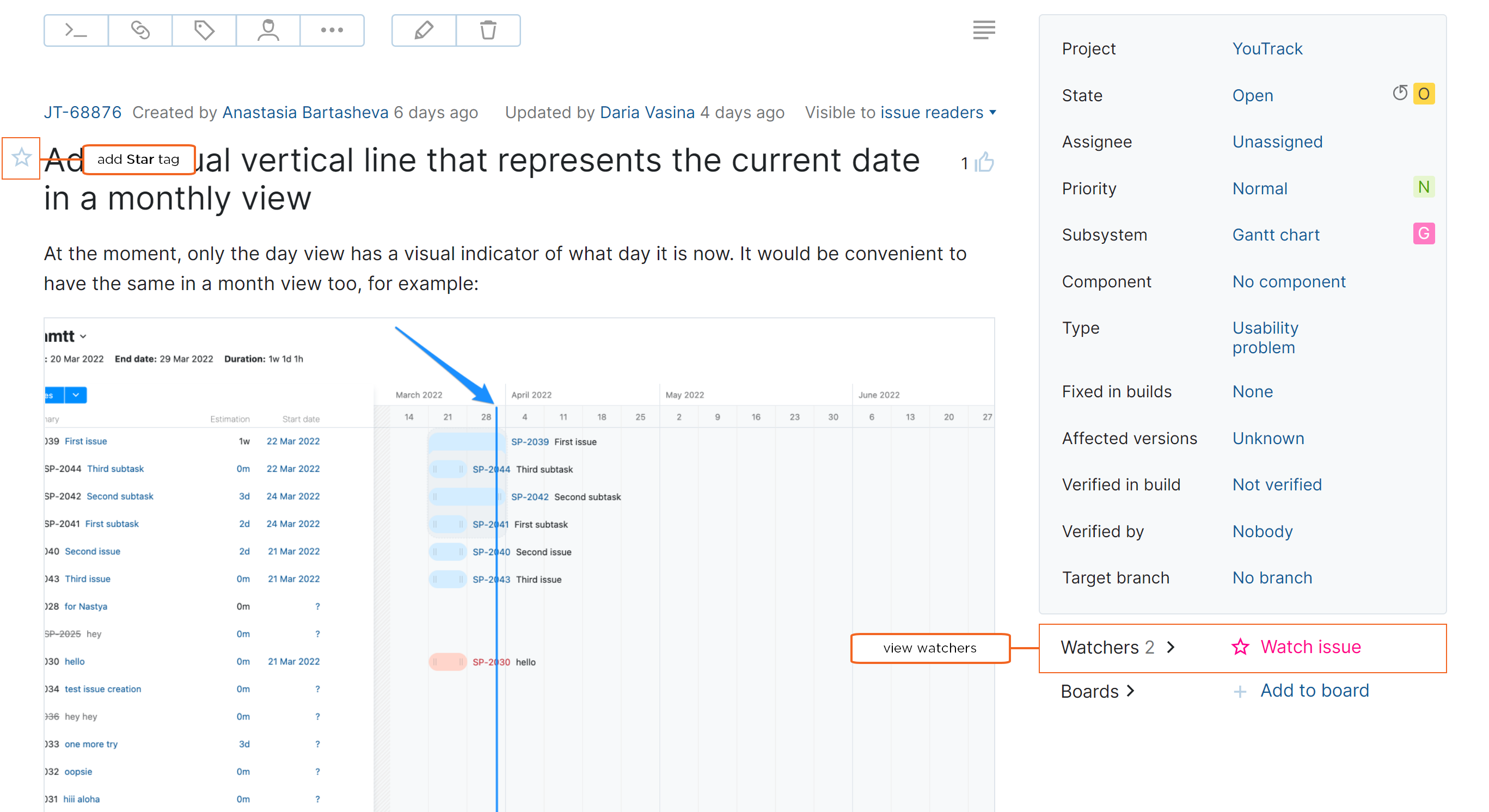Open the Priority Normal field
Image resolution: width=1489 pixels, height=812 pixels.
(x=1259, y=188)
